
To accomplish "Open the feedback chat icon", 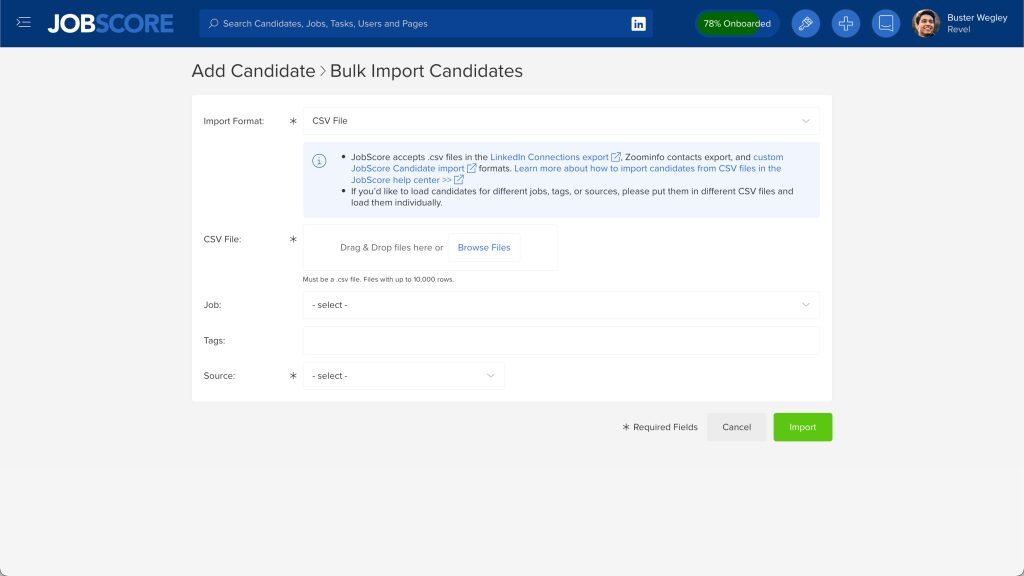I will (886, 22).
